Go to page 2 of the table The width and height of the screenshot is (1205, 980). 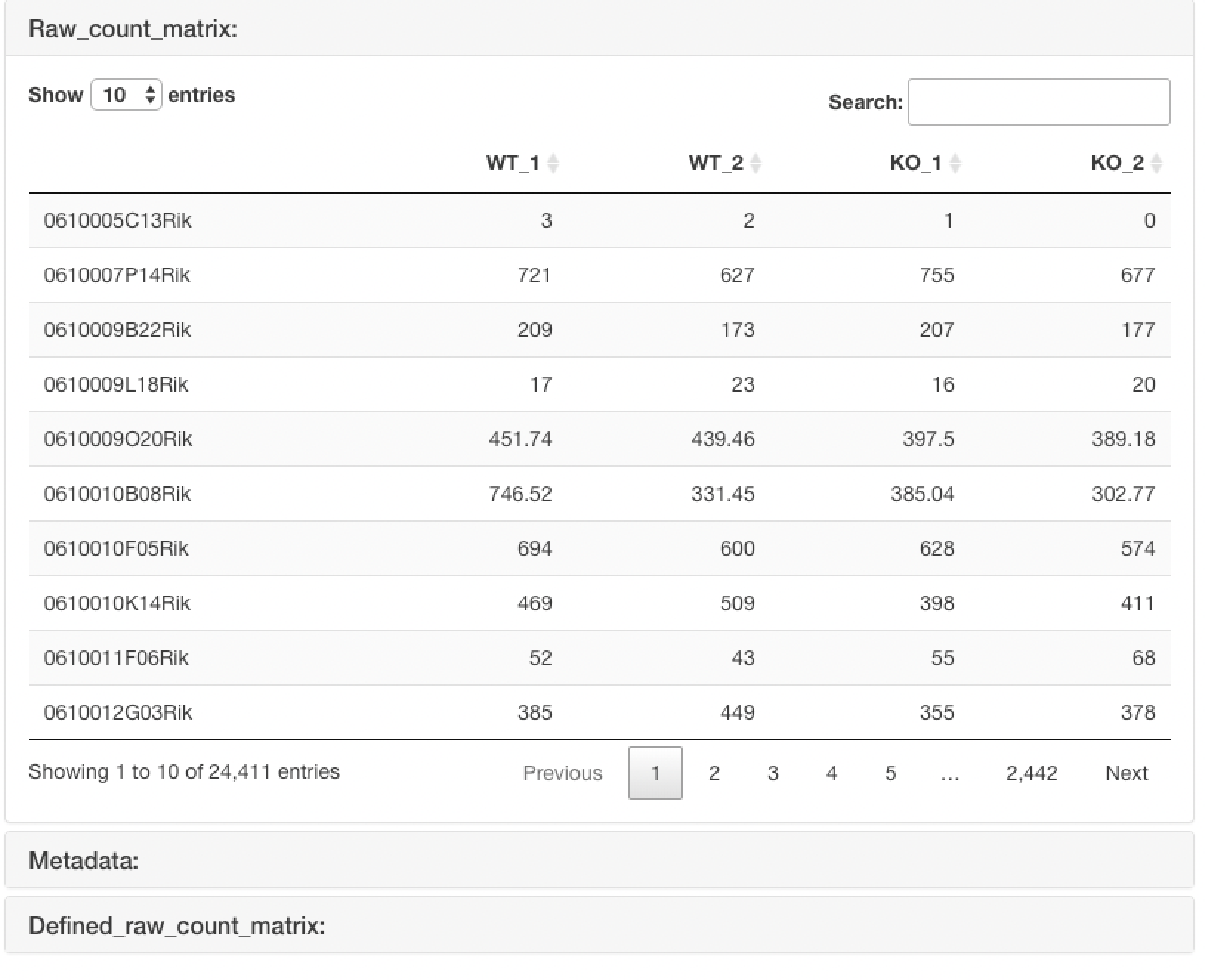pos(714,773)
